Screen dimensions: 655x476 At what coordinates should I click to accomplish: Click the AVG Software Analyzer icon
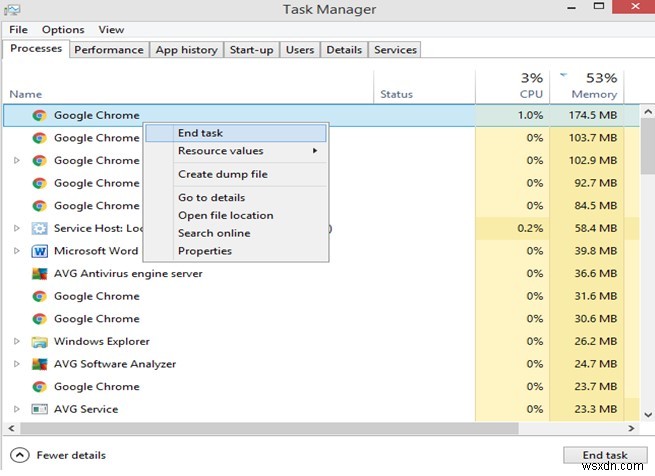(39, 364)
